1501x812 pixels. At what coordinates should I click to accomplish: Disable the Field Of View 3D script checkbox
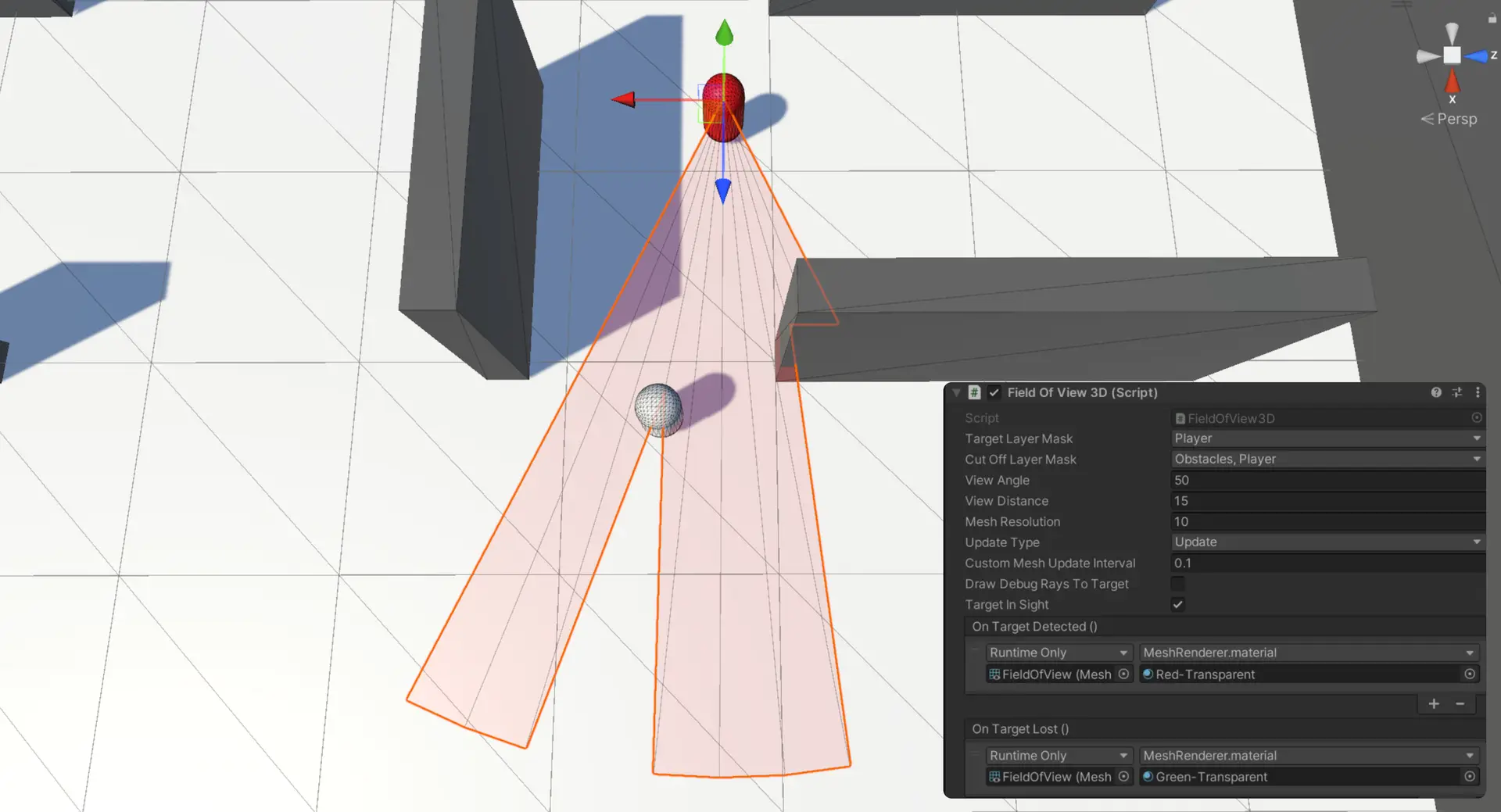point(994,392)
